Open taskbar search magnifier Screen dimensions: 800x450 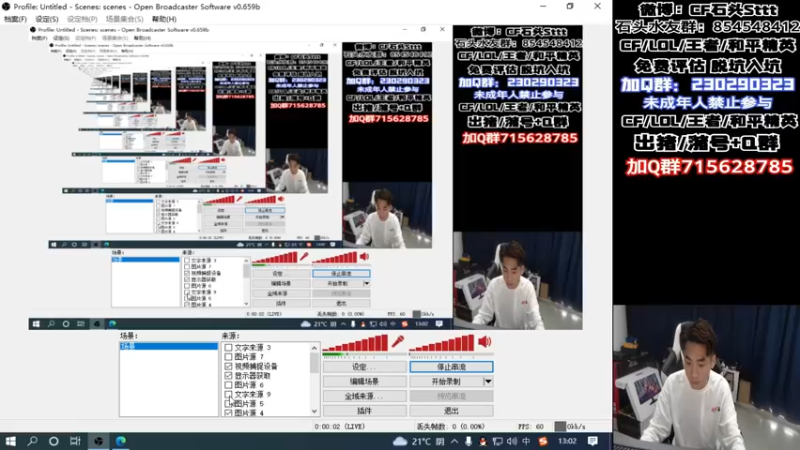[32, 441]
